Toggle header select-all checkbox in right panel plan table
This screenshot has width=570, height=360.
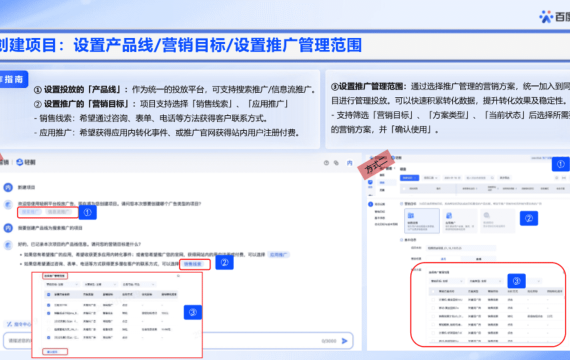pos(433,291)
